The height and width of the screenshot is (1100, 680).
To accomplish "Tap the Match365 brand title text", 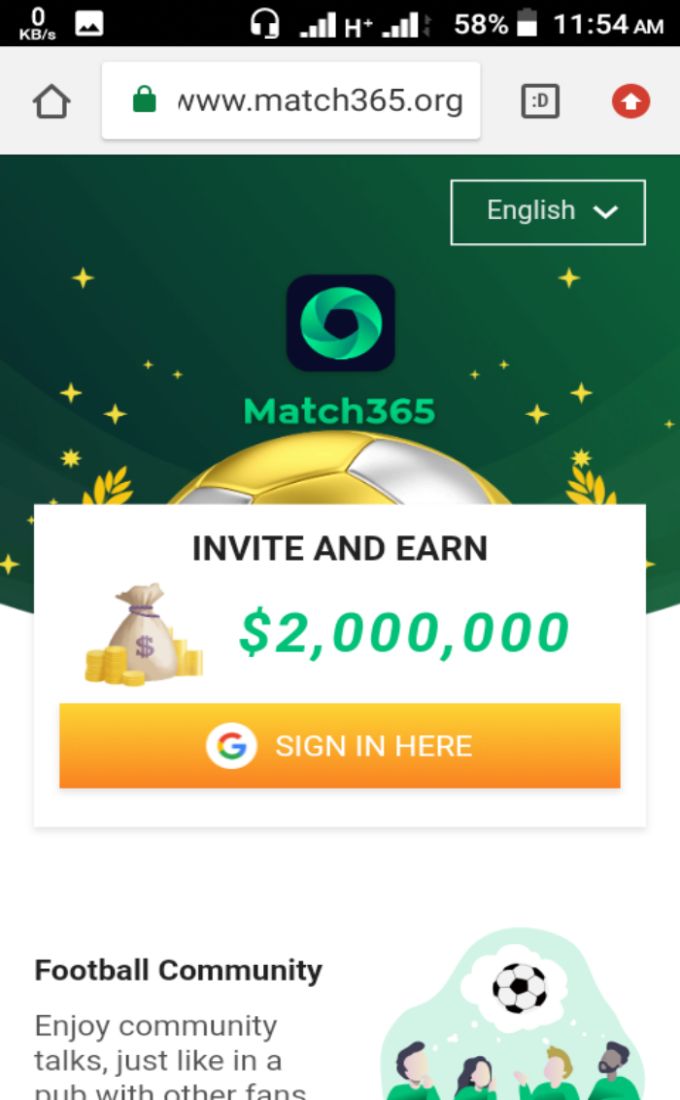I will [340, 411].
